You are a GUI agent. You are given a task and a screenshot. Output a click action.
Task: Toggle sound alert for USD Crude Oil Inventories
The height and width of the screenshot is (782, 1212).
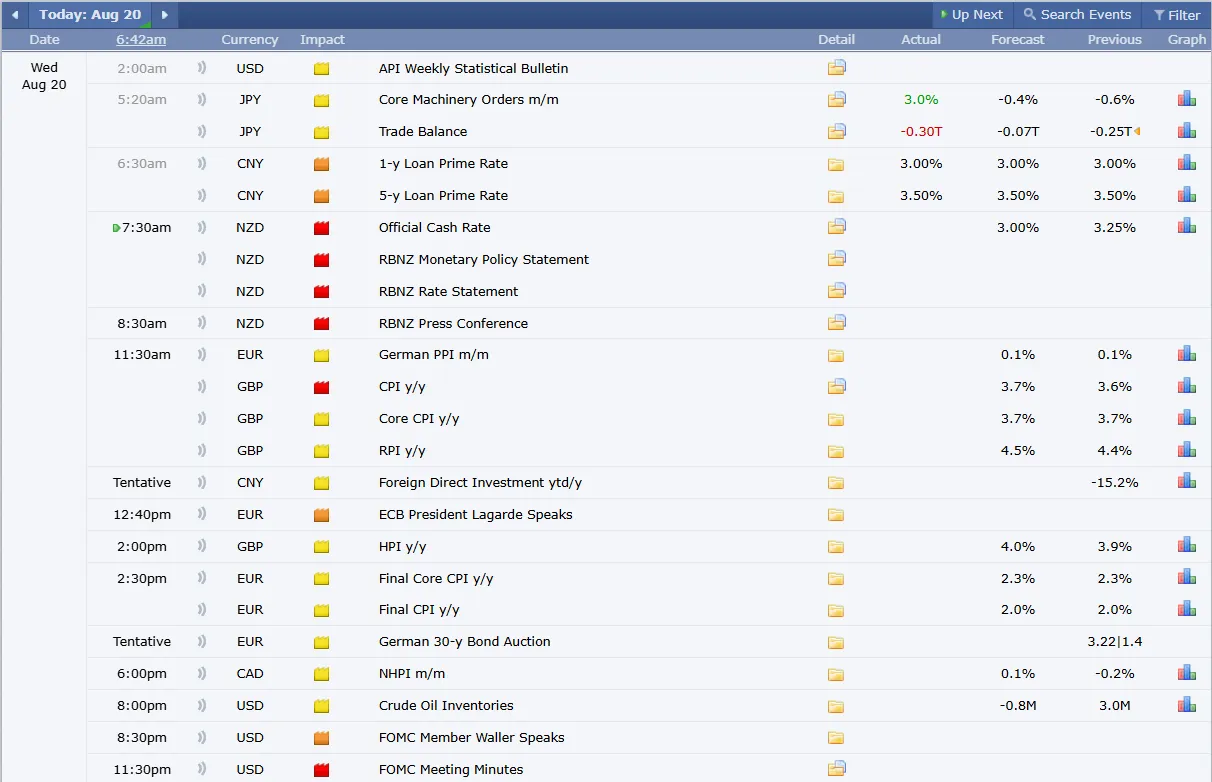point(202,705)
